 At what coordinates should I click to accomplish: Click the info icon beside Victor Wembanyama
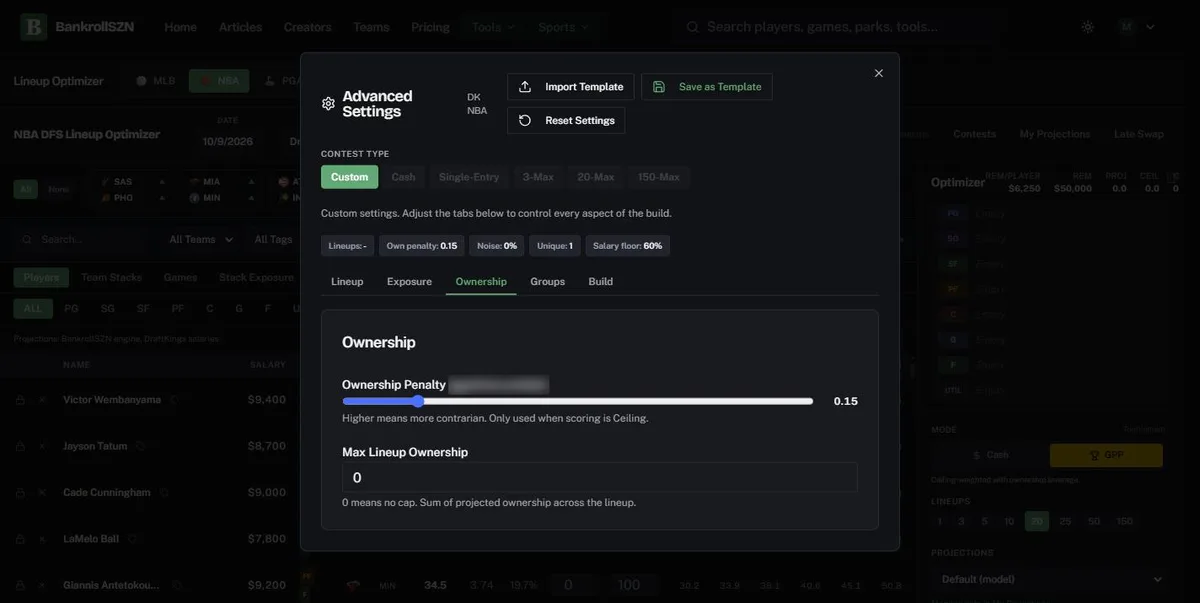(x=173, y=400)
